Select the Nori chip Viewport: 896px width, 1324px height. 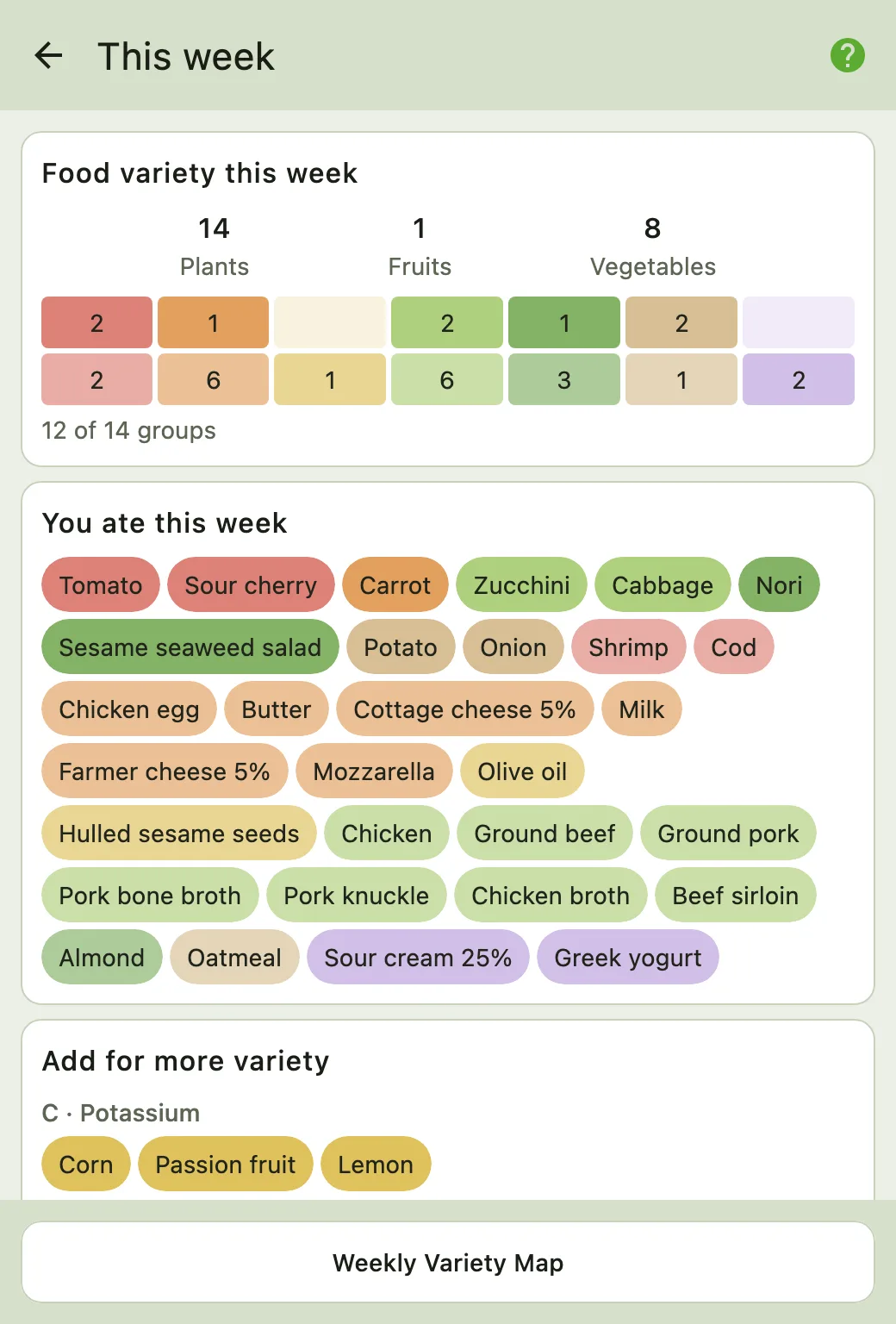tap(779, 585)
